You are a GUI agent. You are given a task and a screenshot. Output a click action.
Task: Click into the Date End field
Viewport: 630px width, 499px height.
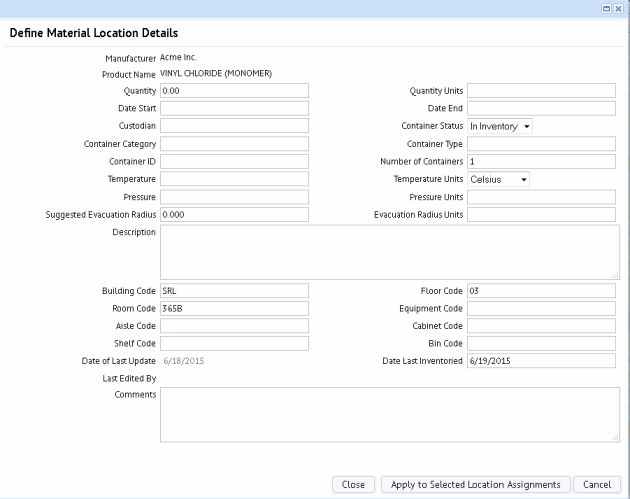(x=541, y=108)
